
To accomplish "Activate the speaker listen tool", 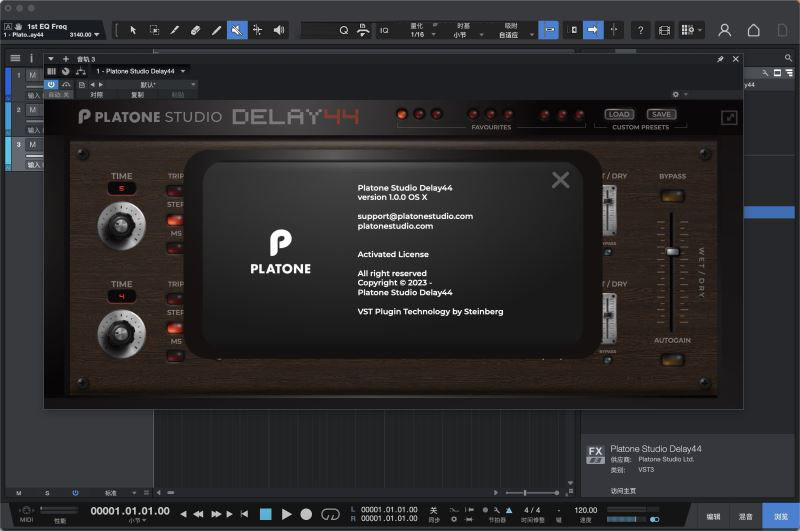I will pyautogui.click(x=279, y=30).
